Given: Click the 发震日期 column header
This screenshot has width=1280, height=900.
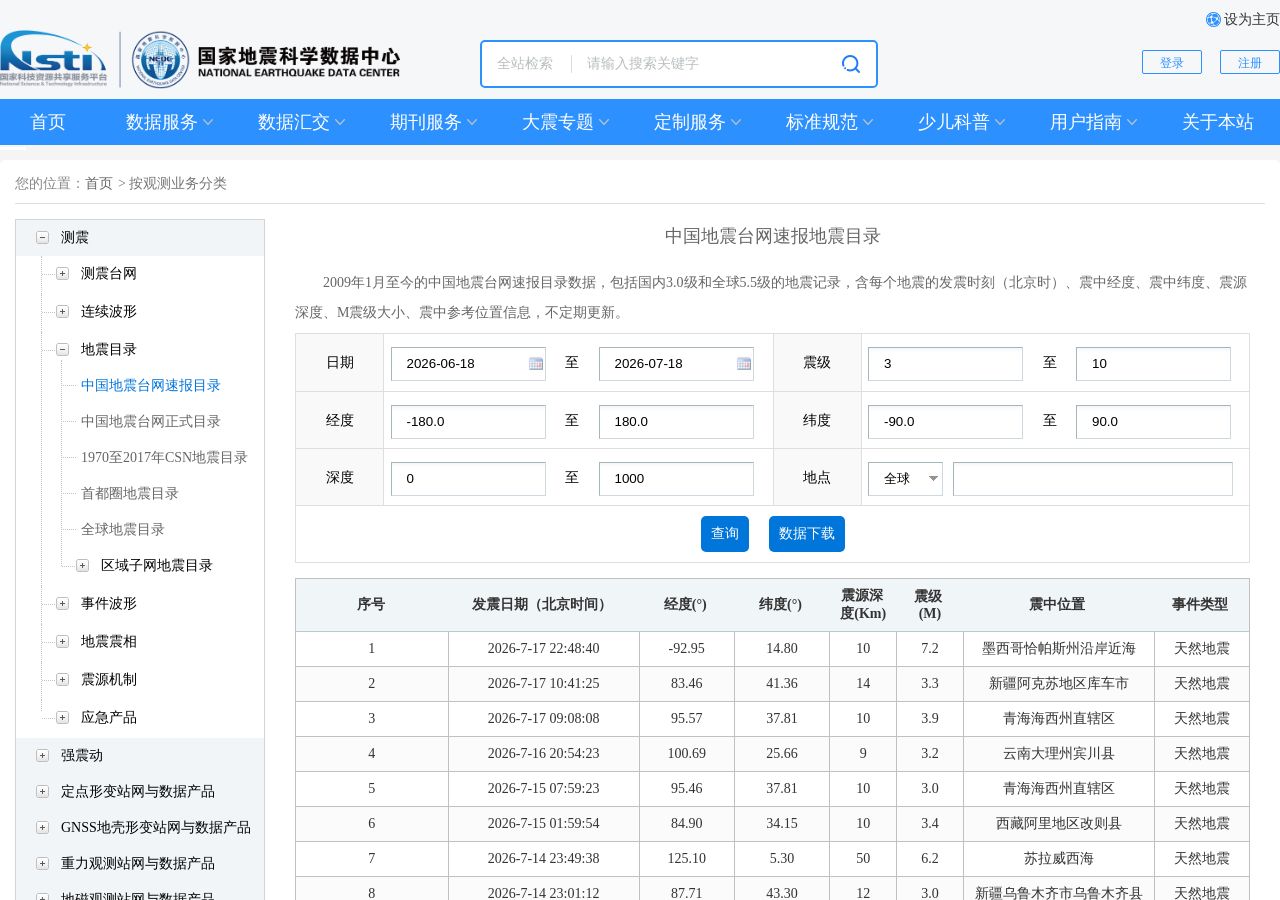Looking at the screenshot, I should (544, 605).
